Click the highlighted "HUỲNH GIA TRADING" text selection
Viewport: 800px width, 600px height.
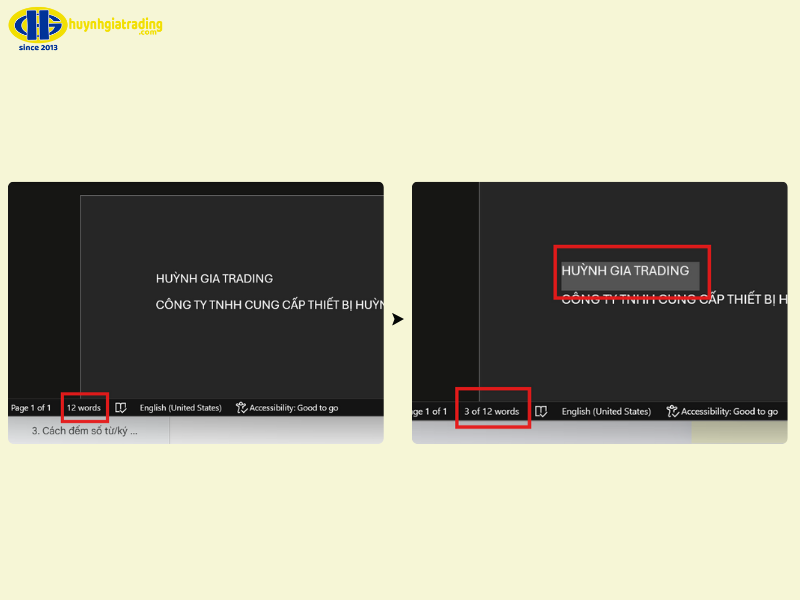coord(625,271)
